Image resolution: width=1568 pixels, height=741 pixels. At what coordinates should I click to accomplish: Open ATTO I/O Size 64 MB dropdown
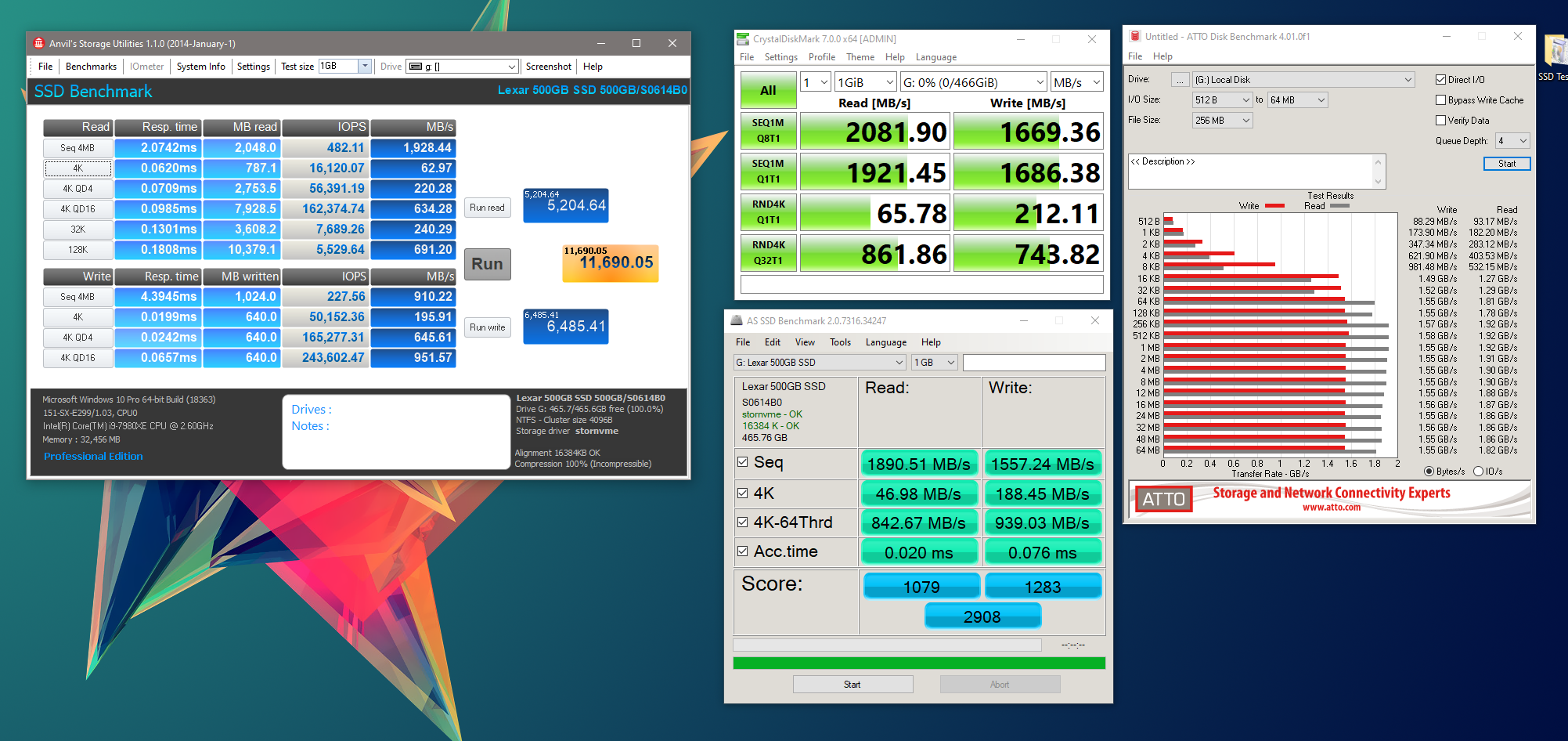click(1298, 99)
